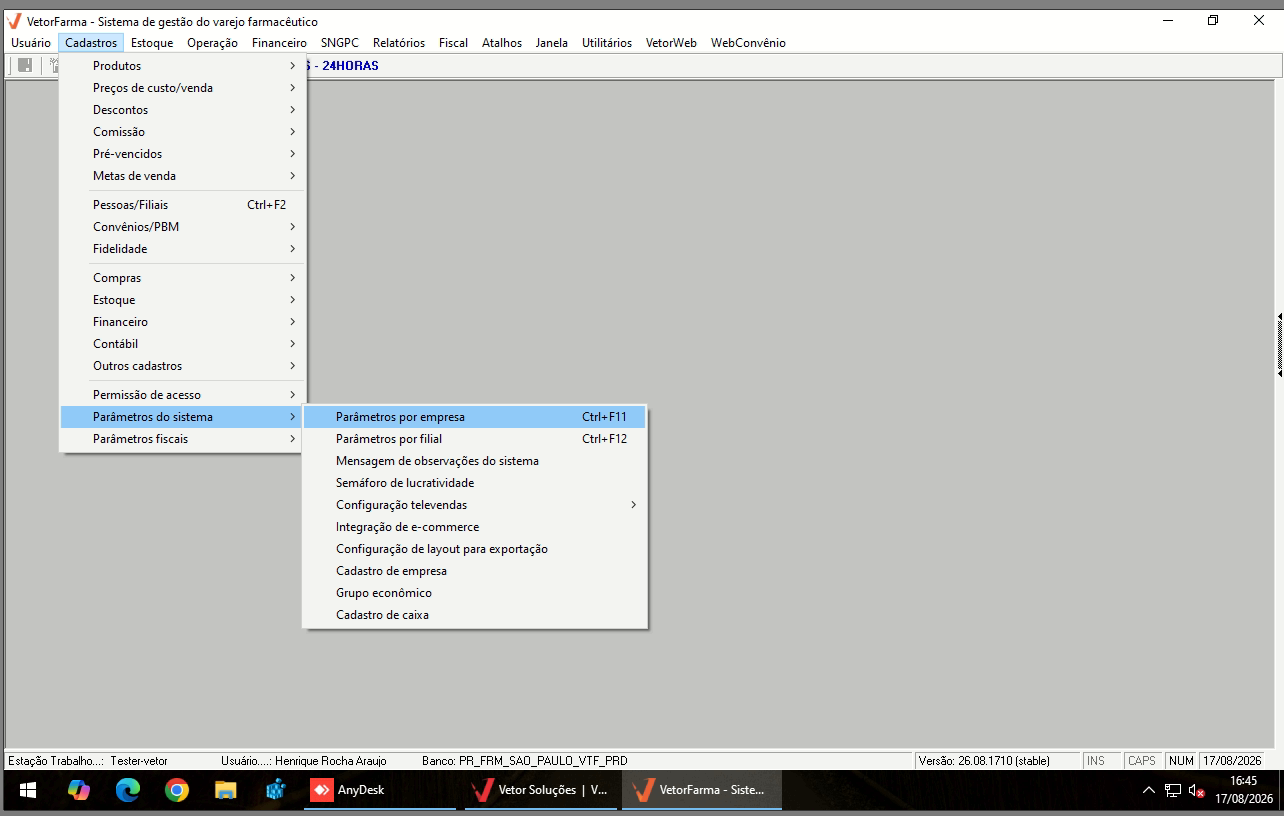
Task: Open Integração de e-commerce
Action: pyautogui.click(x=475, y=527)
